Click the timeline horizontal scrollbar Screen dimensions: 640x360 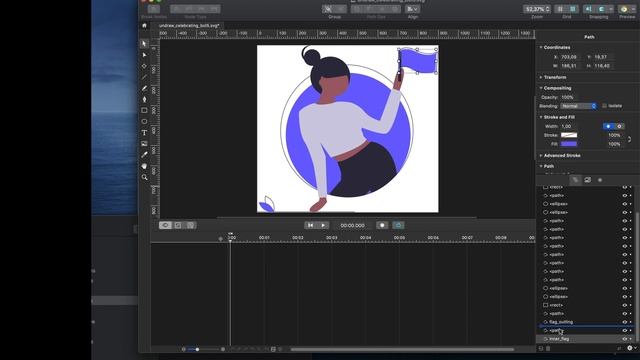402,349
